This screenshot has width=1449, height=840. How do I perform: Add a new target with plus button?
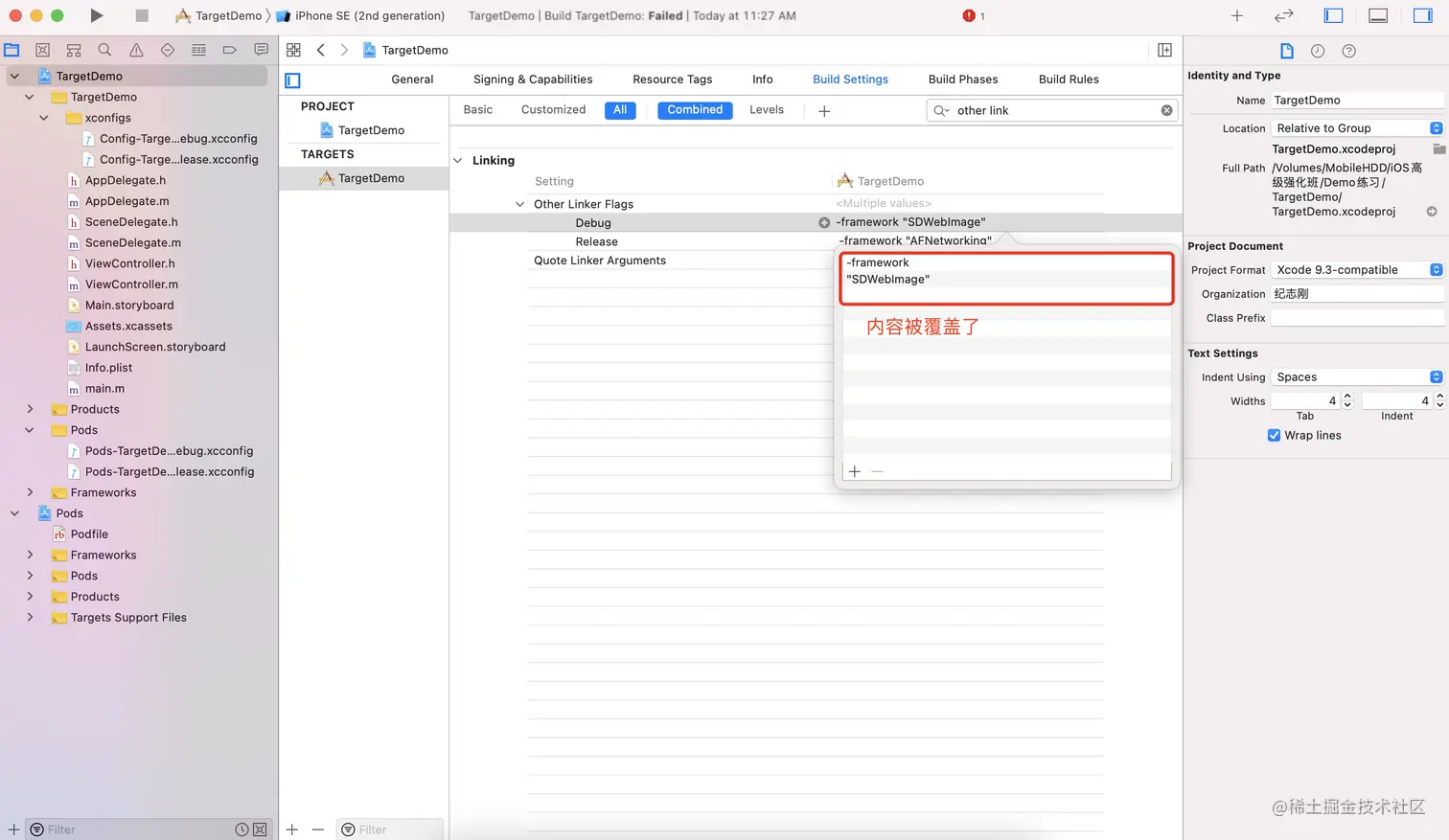[x=292, y=829]
